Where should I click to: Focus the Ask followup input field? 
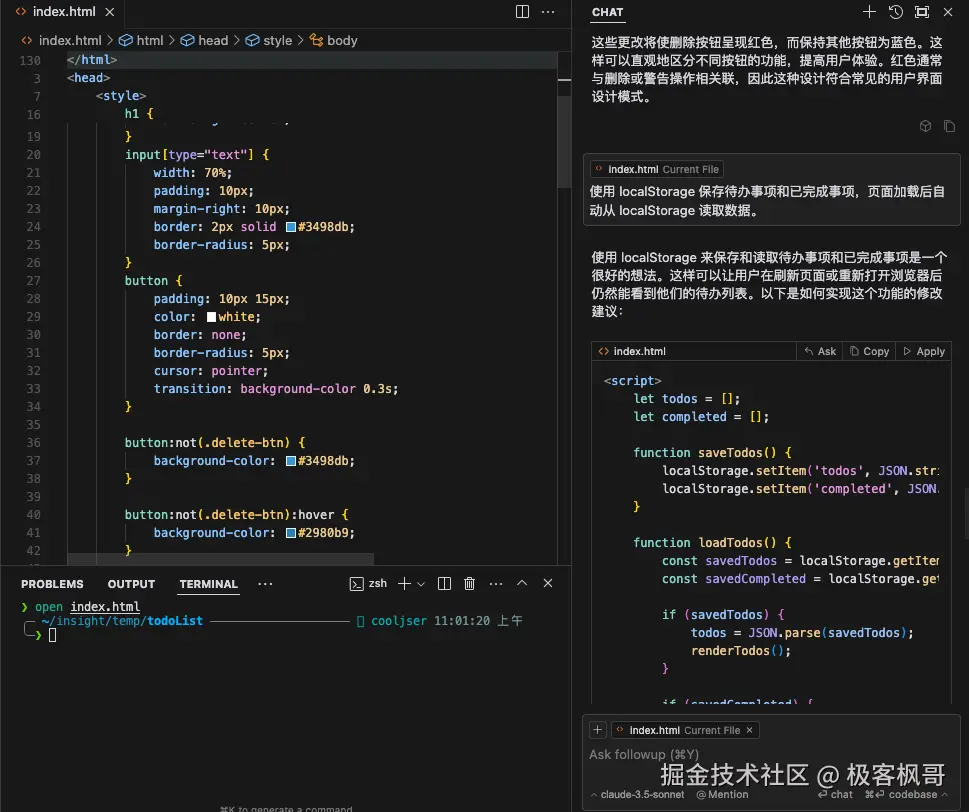tap(771, 755)
